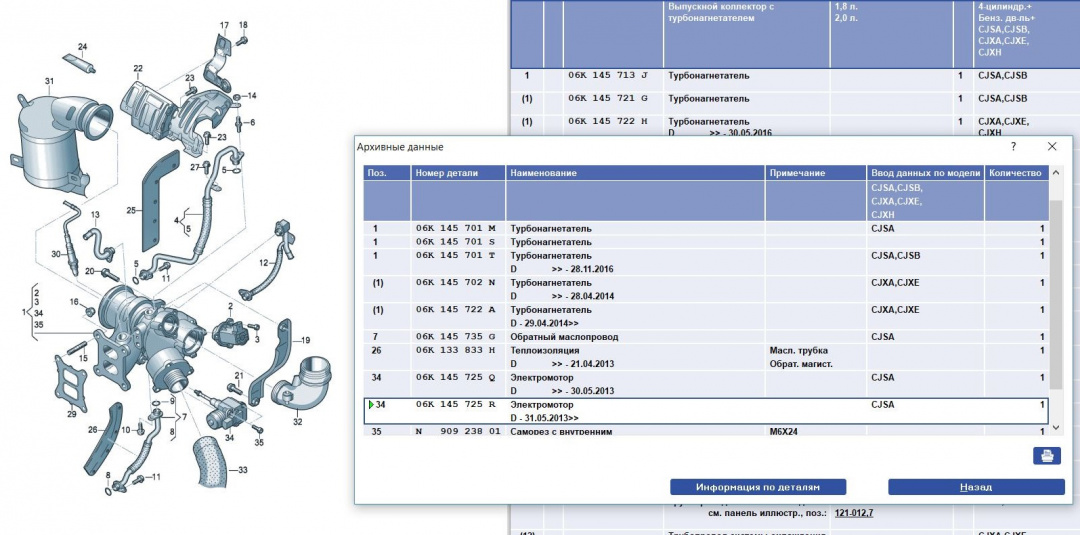Click the question mark help icon

click(1013, 147)
